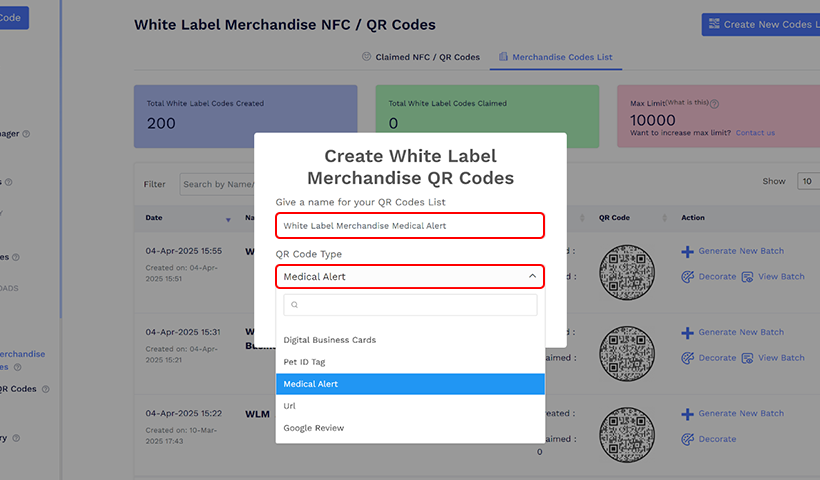Click the search icon in dropdown search box

(x=295, y=305)
